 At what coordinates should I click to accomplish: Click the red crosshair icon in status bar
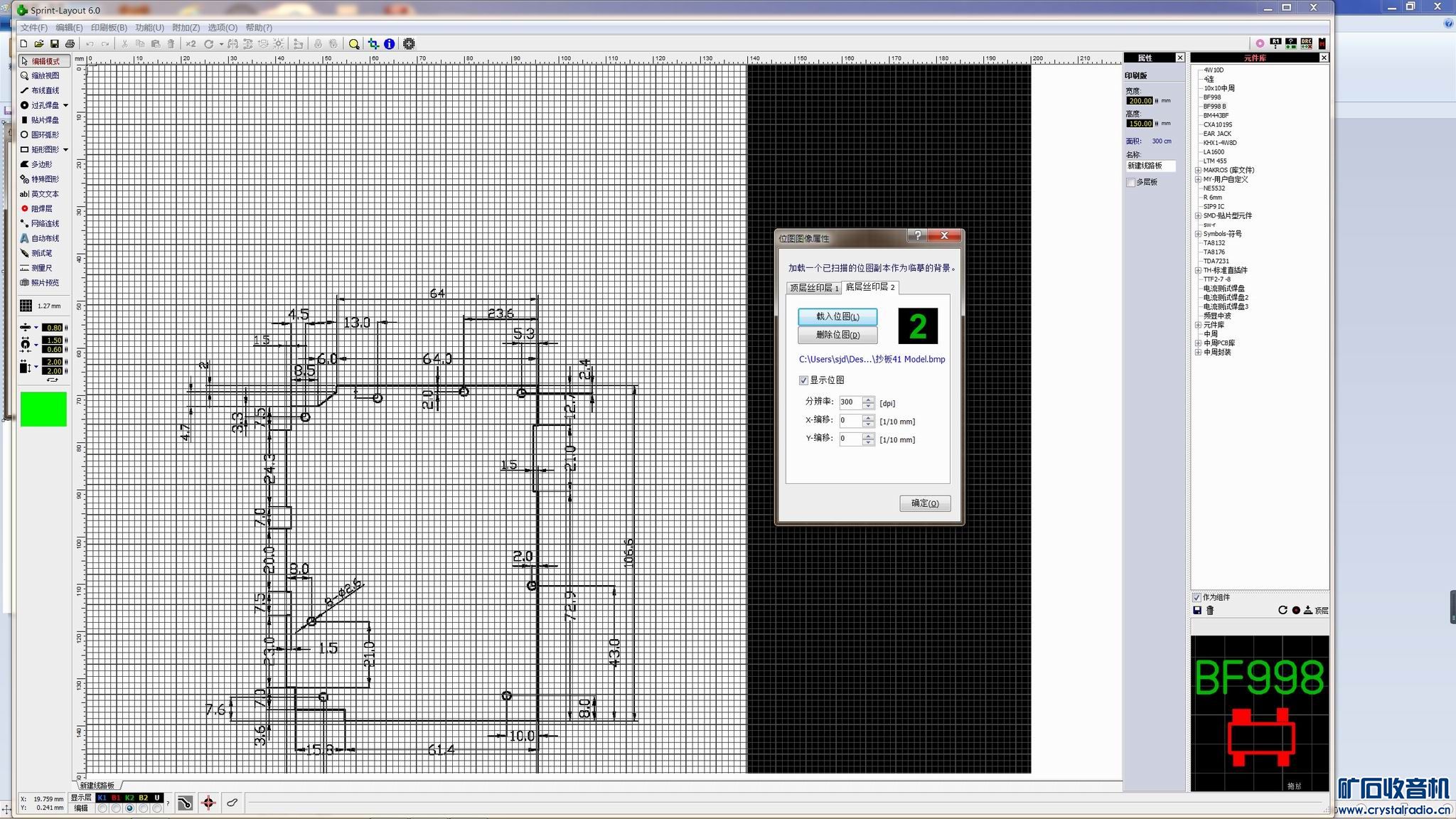click(208, 803)
